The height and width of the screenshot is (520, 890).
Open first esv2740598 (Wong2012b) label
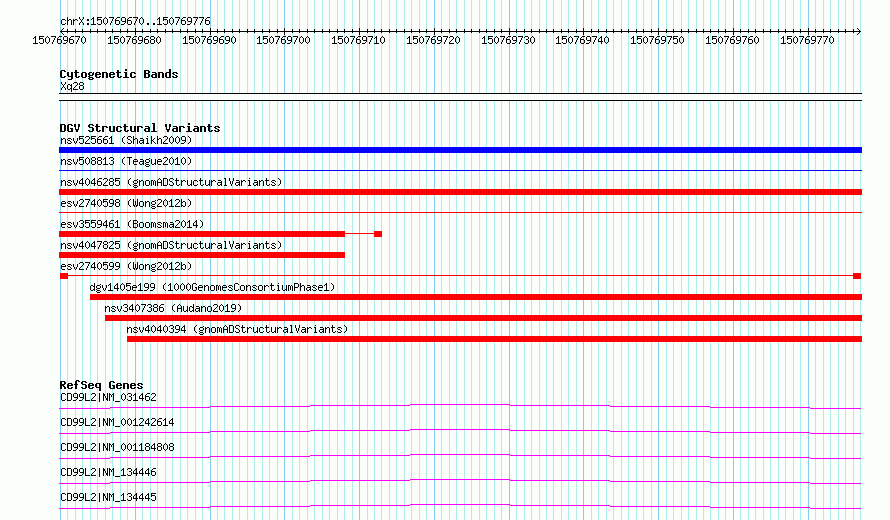click(126, 203)
